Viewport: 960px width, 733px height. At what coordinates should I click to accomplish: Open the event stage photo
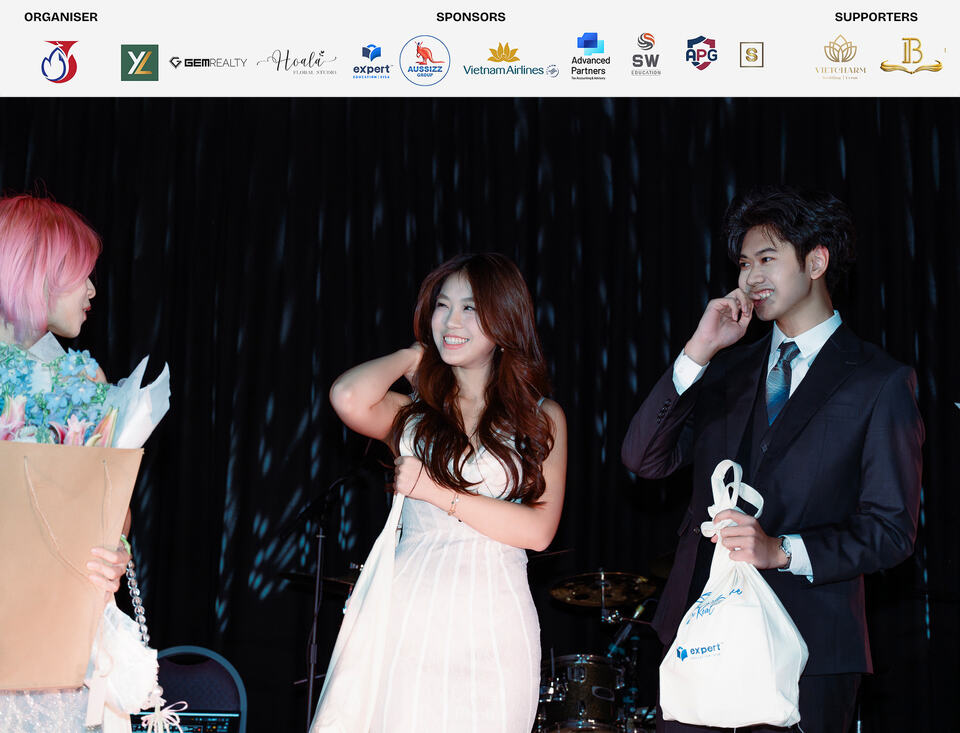tap(480, 415)
